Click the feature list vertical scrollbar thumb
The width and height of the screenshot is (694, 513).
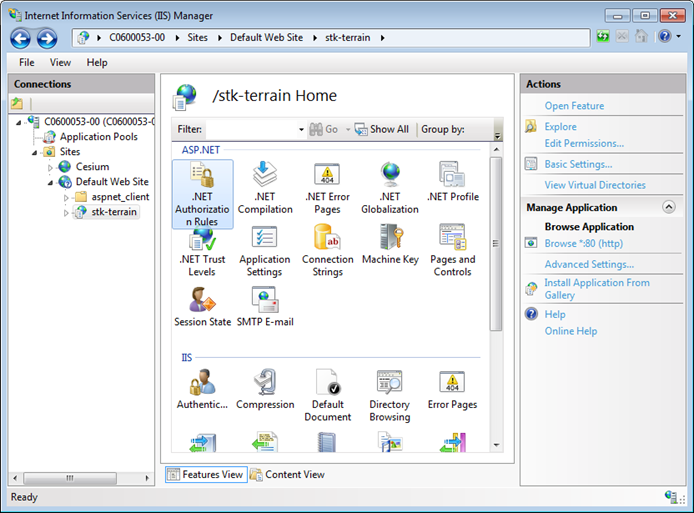[x=496, y=243]
